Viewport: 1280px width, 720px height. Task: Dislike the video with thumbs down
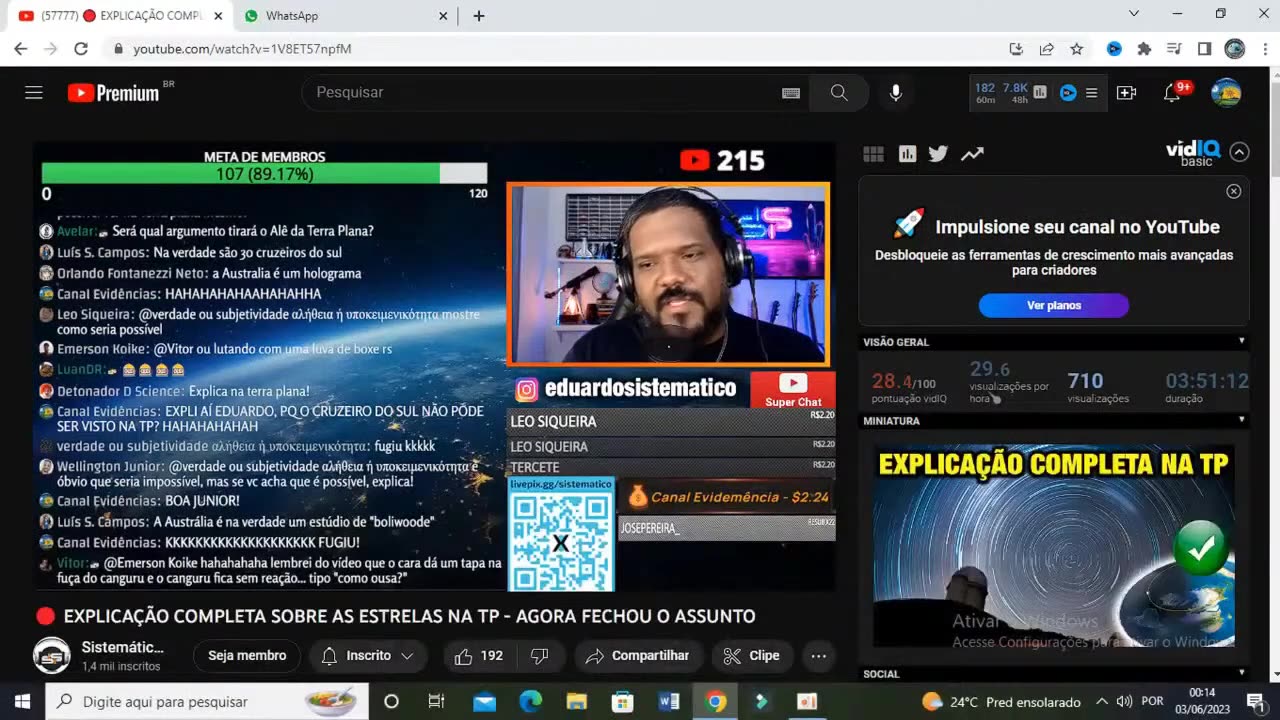(x=540, y=656)
